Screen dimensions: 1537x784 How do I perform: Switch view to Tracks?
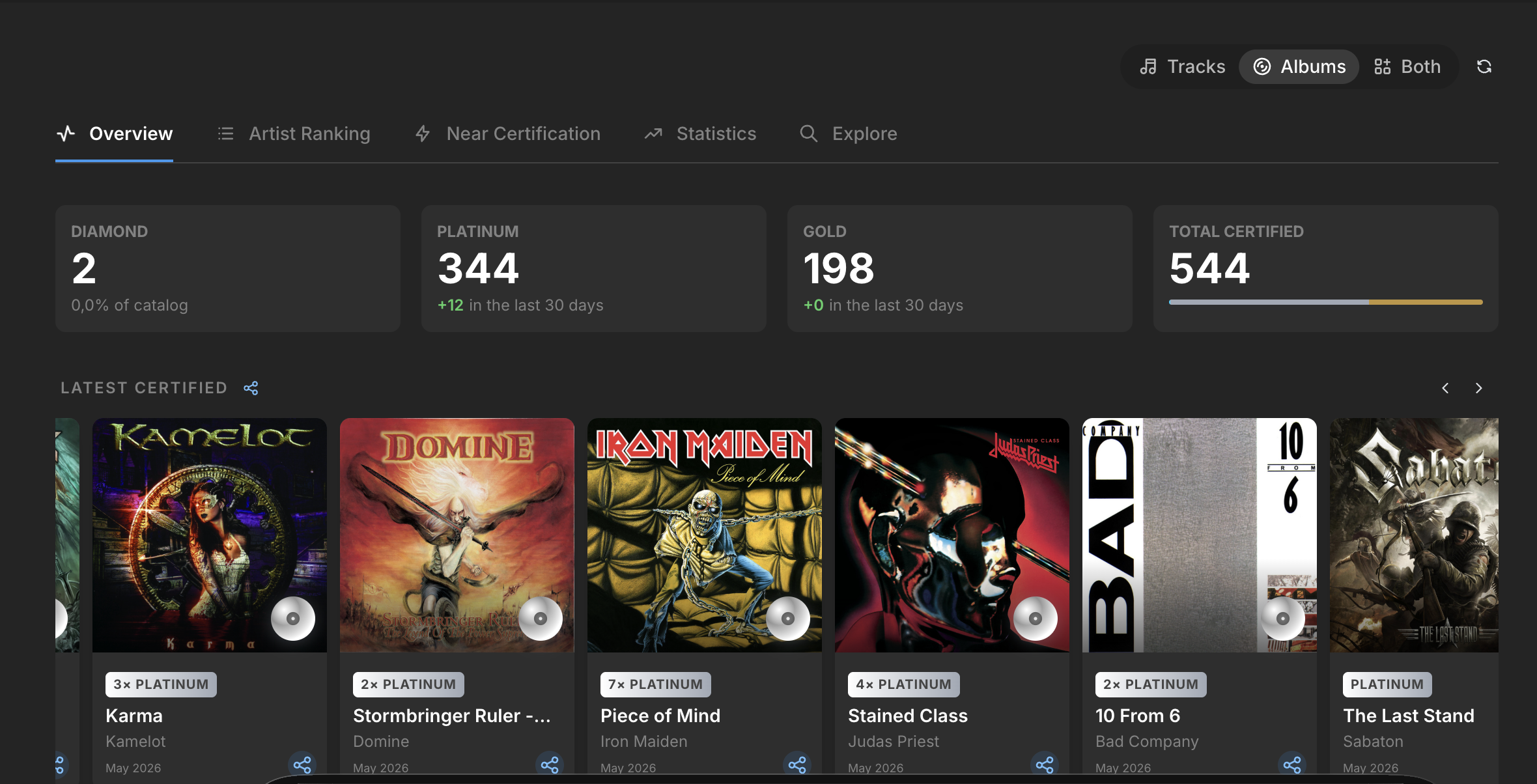[1182, 66]
